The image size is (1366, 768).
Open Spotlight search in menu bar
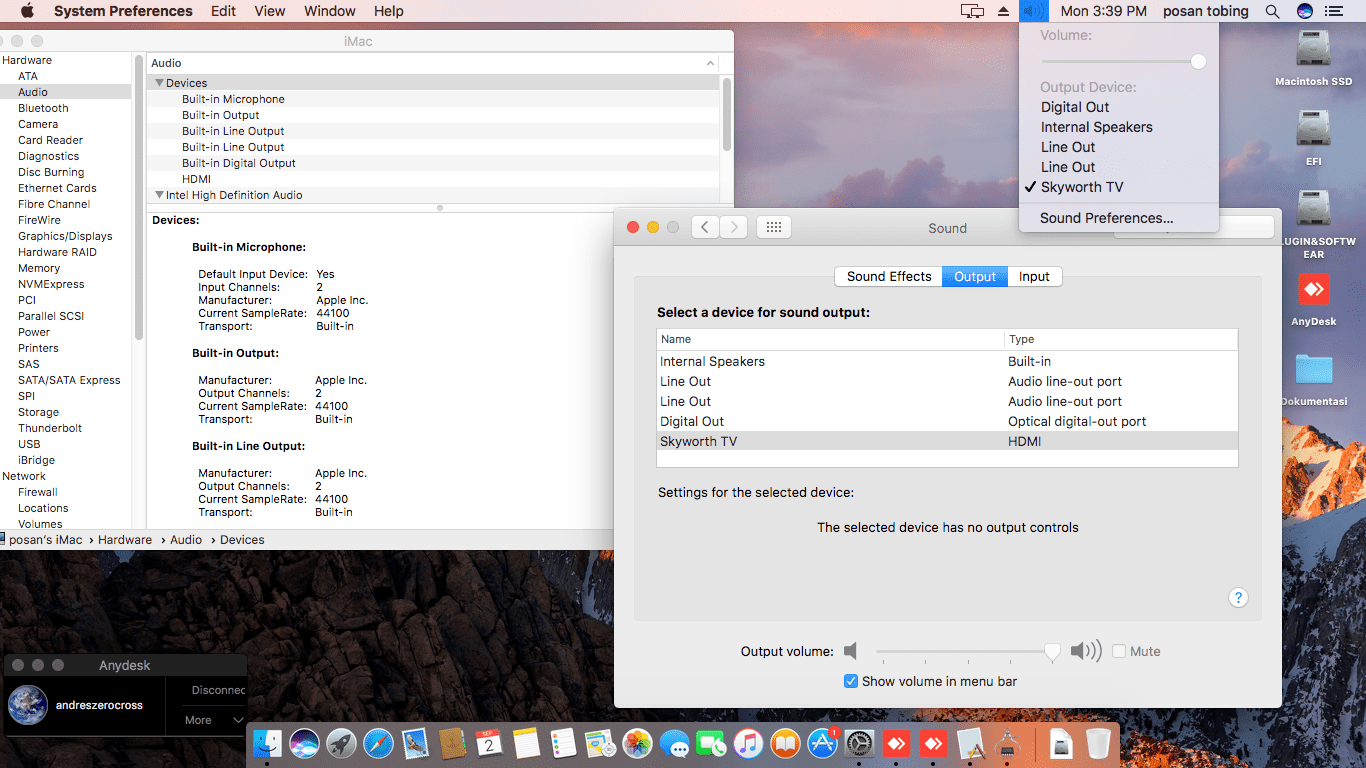[1272, 11]
